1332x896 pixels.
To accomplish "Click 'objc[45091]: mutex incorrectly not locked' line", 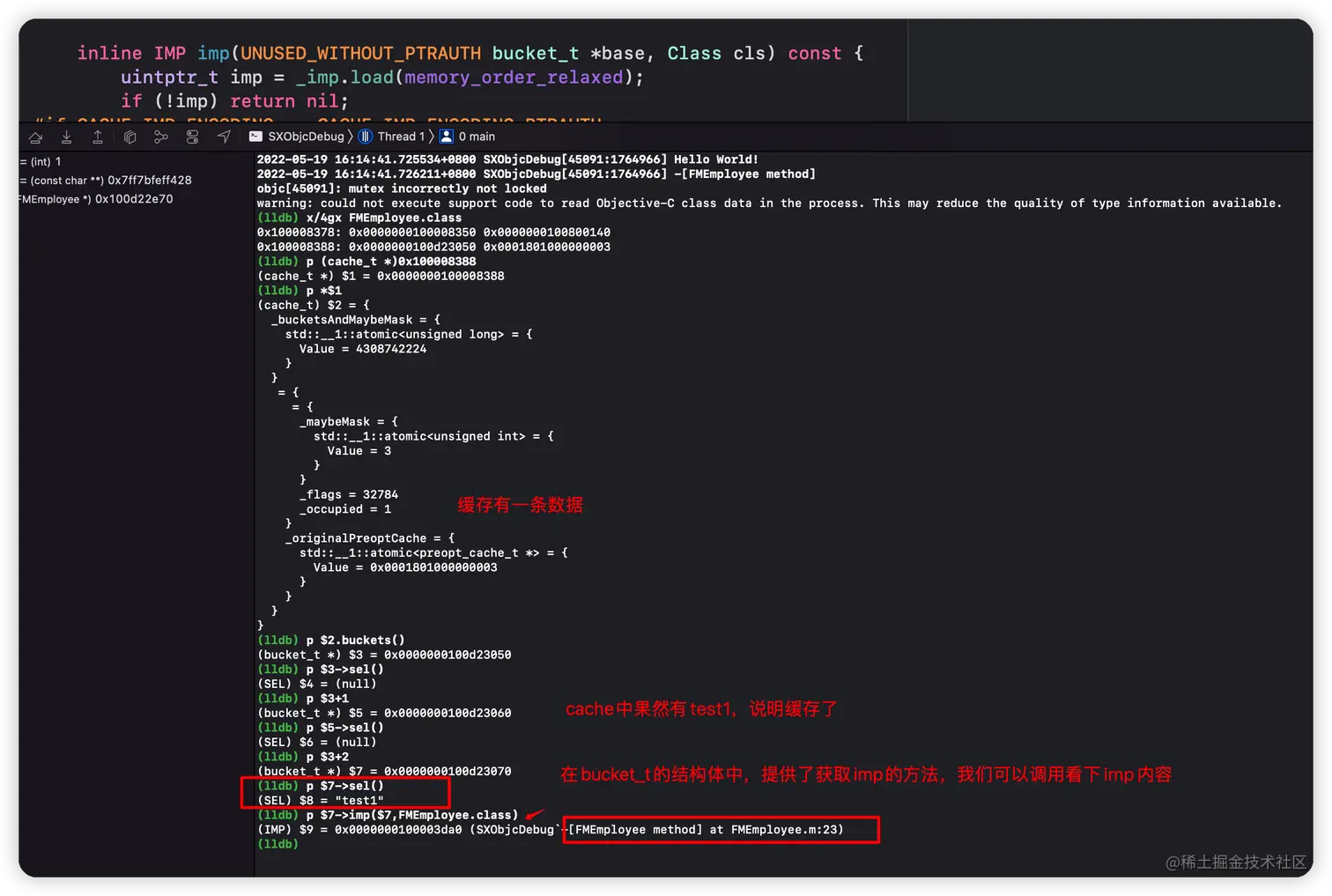I will [x=402, y=189].
